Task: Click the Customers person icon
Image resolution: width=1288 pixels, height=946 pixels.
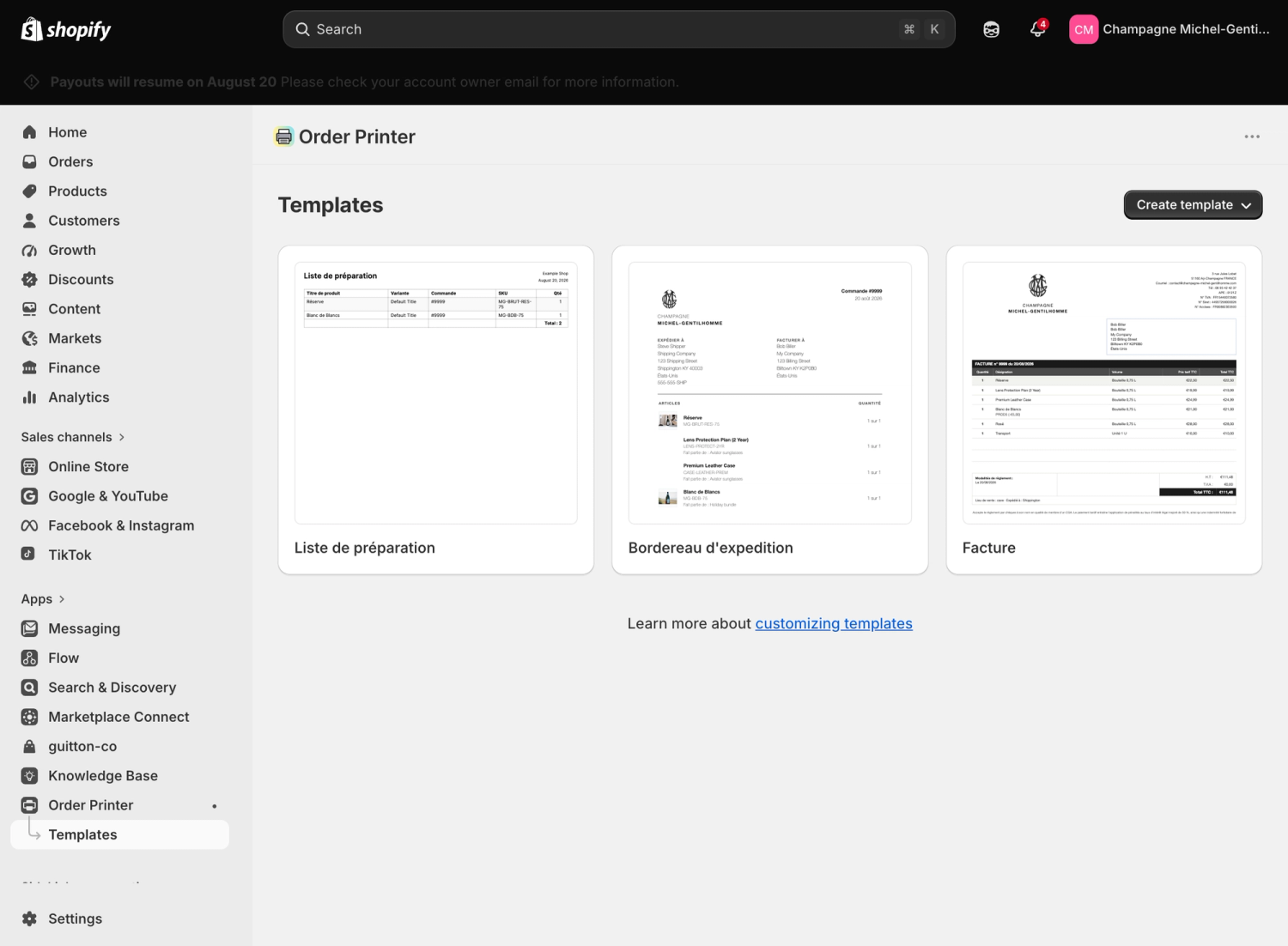Action: point(29,221)
